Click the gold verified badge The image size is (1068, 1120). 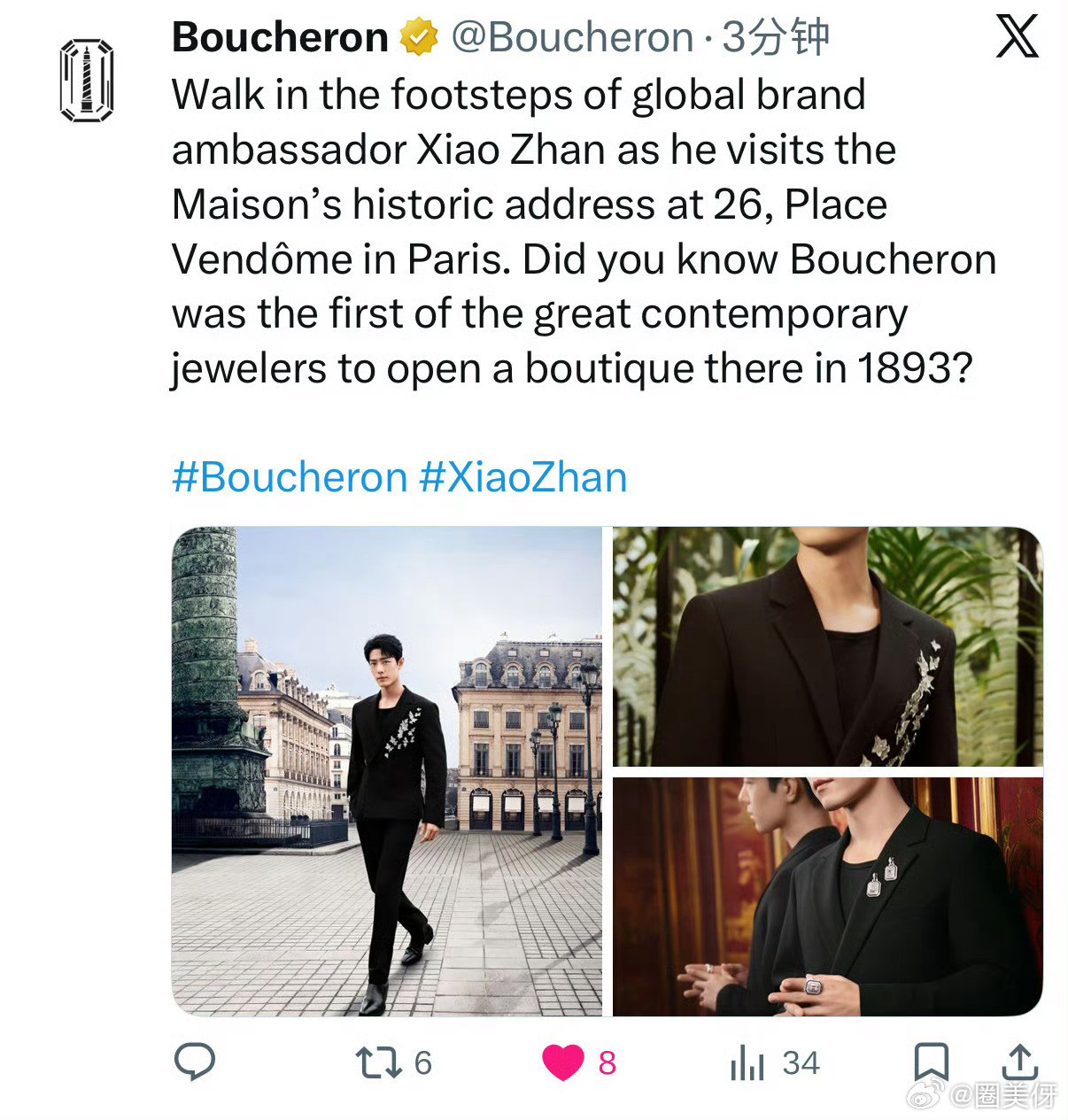pyautogui.click(x=419, y=38)
